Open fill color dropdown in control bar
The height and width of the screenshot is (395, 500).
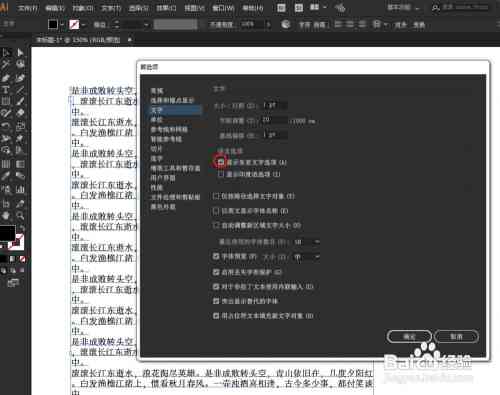[62, 24]
